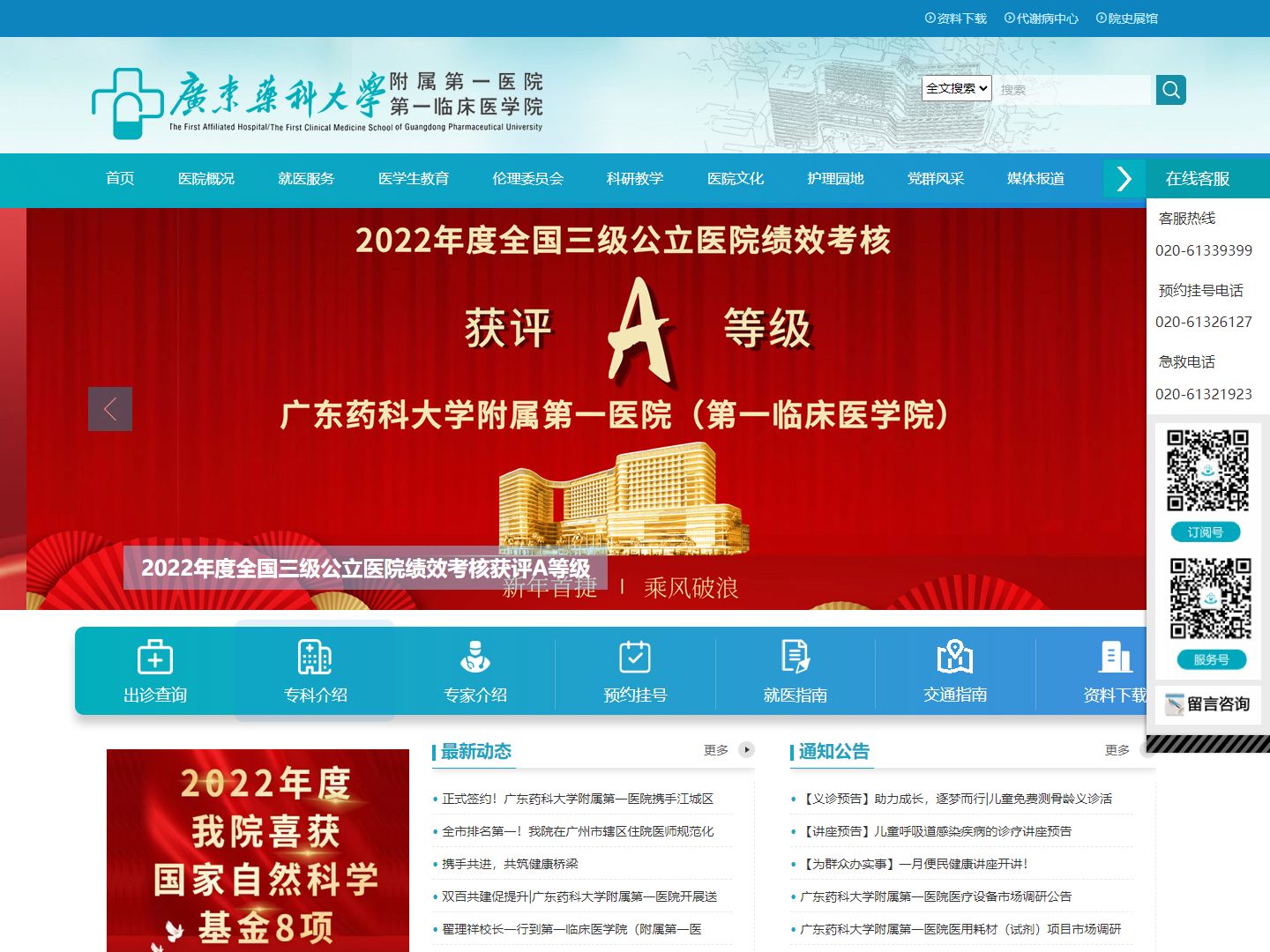Go to 首页 menu item
The width and height of the screenshot is (1270, 952).
click(x=120, y=179)
